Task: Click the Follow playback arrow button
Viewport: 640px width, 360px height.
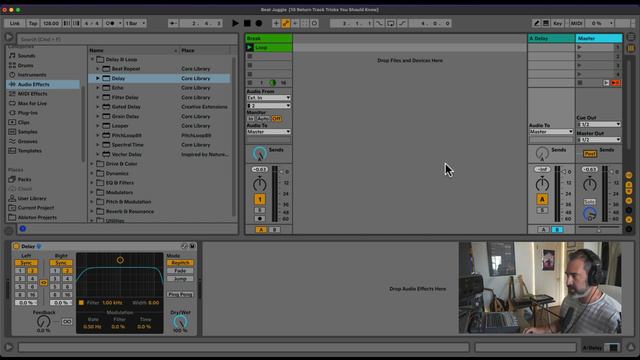Action: (173, 23)
